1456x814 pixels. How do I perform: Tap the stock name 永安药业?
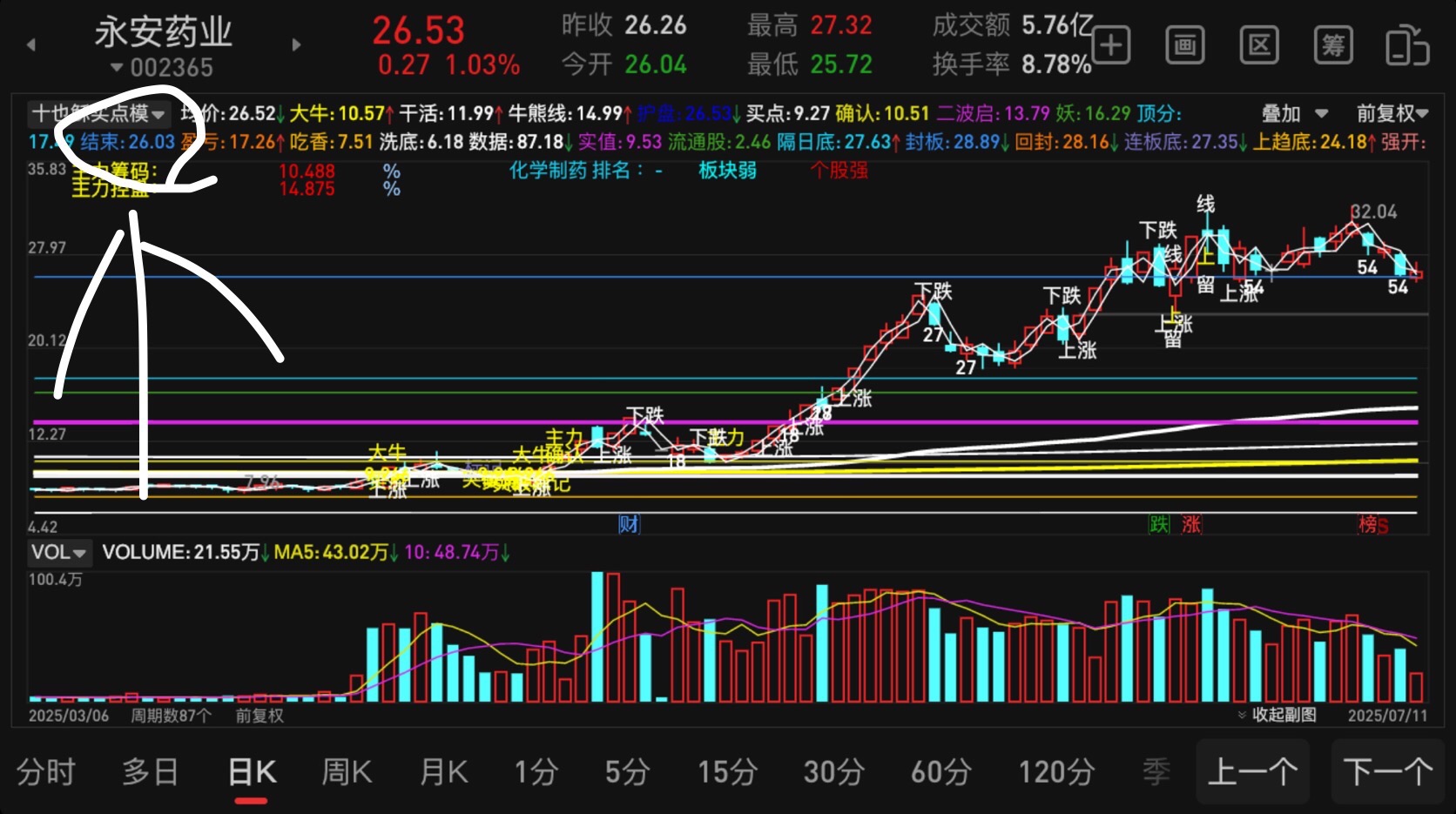[163, 32]
